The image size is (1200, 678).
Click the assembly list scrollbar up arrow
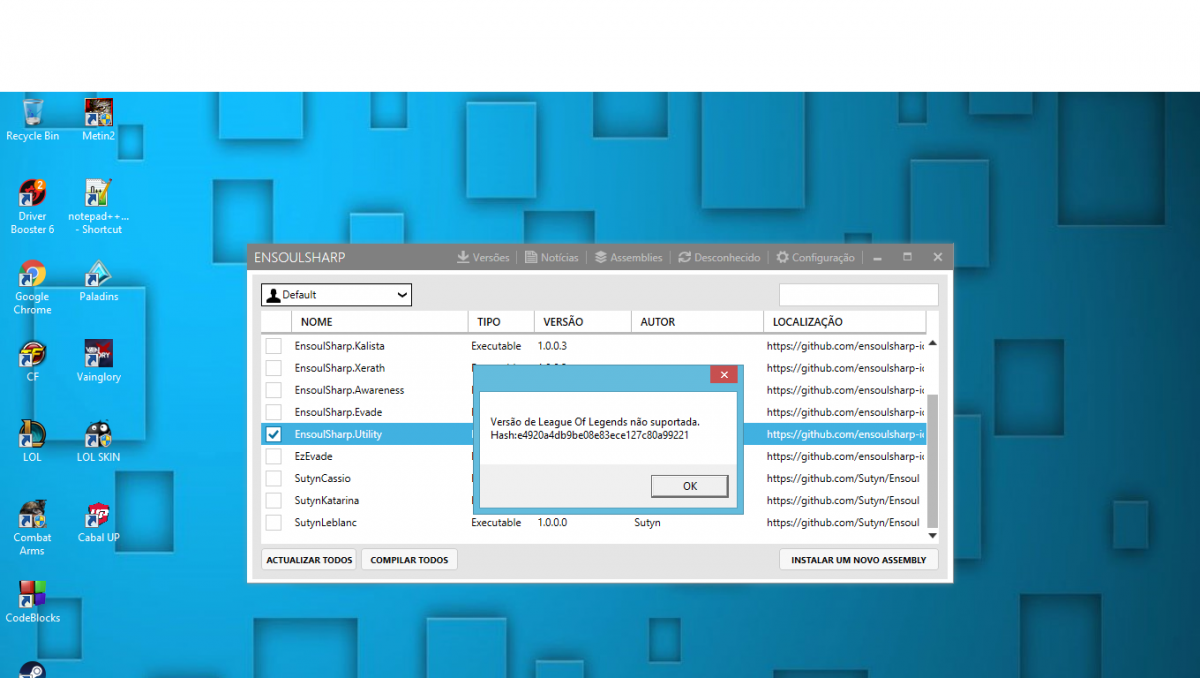pyautogui.click(x=933, y=343)
